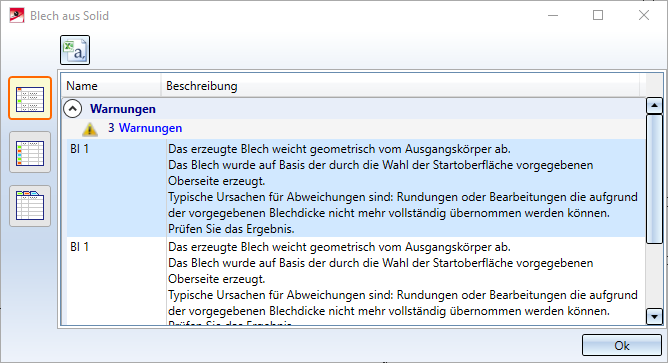Select the third tabbed table view icon
The image size is (668, 363).
(30, 206)
